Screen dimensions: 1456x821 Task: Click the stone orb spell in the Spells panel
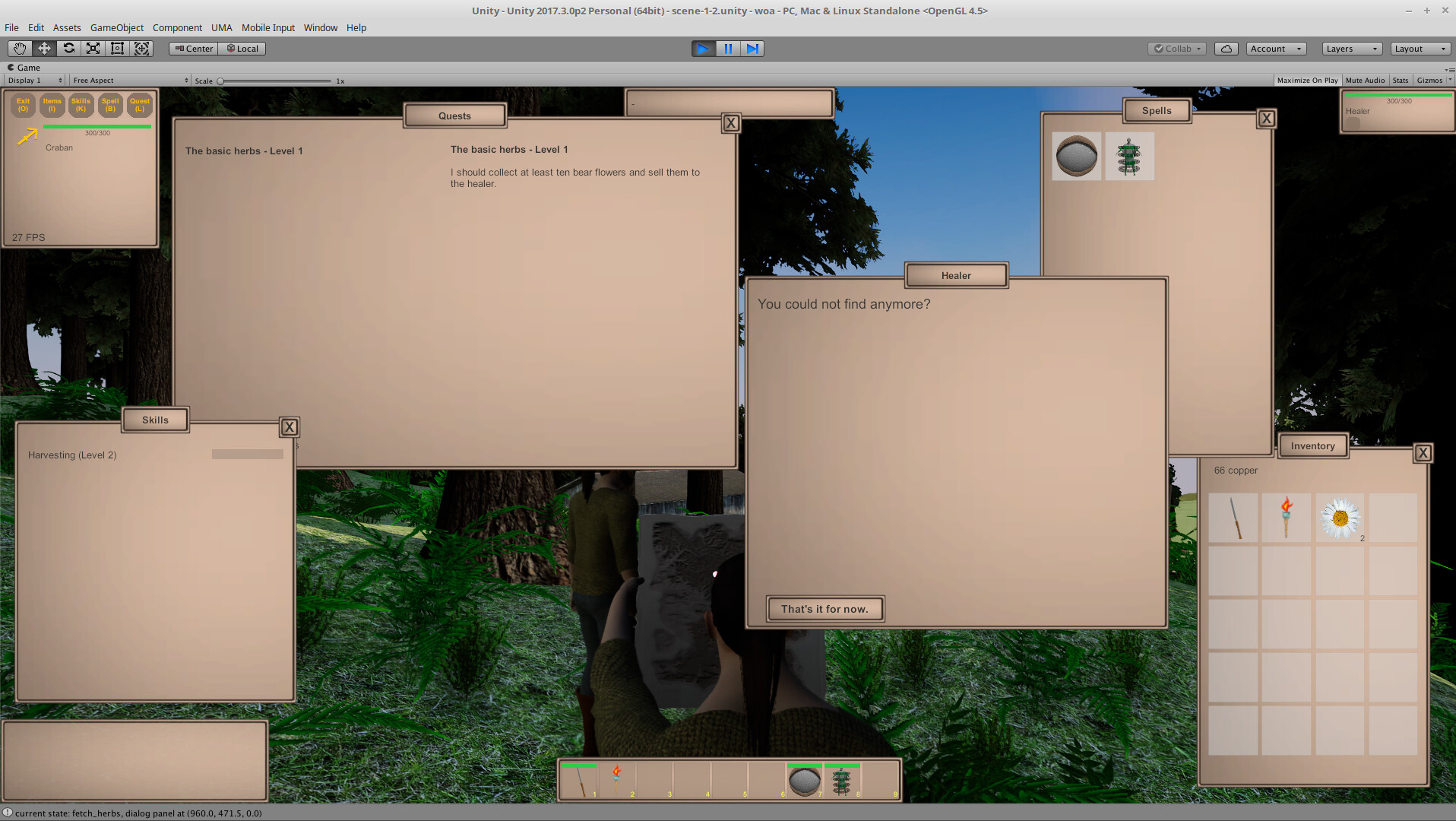point(1076,156)
